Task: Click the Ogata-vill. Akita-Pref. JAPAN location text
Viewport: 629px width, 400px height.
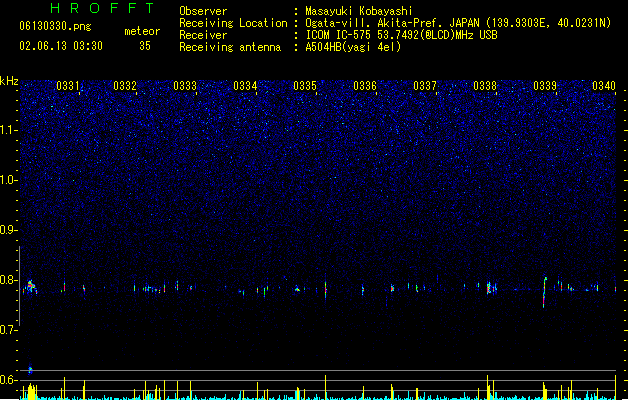Action: pyautogui.click(x=458, y=23)
